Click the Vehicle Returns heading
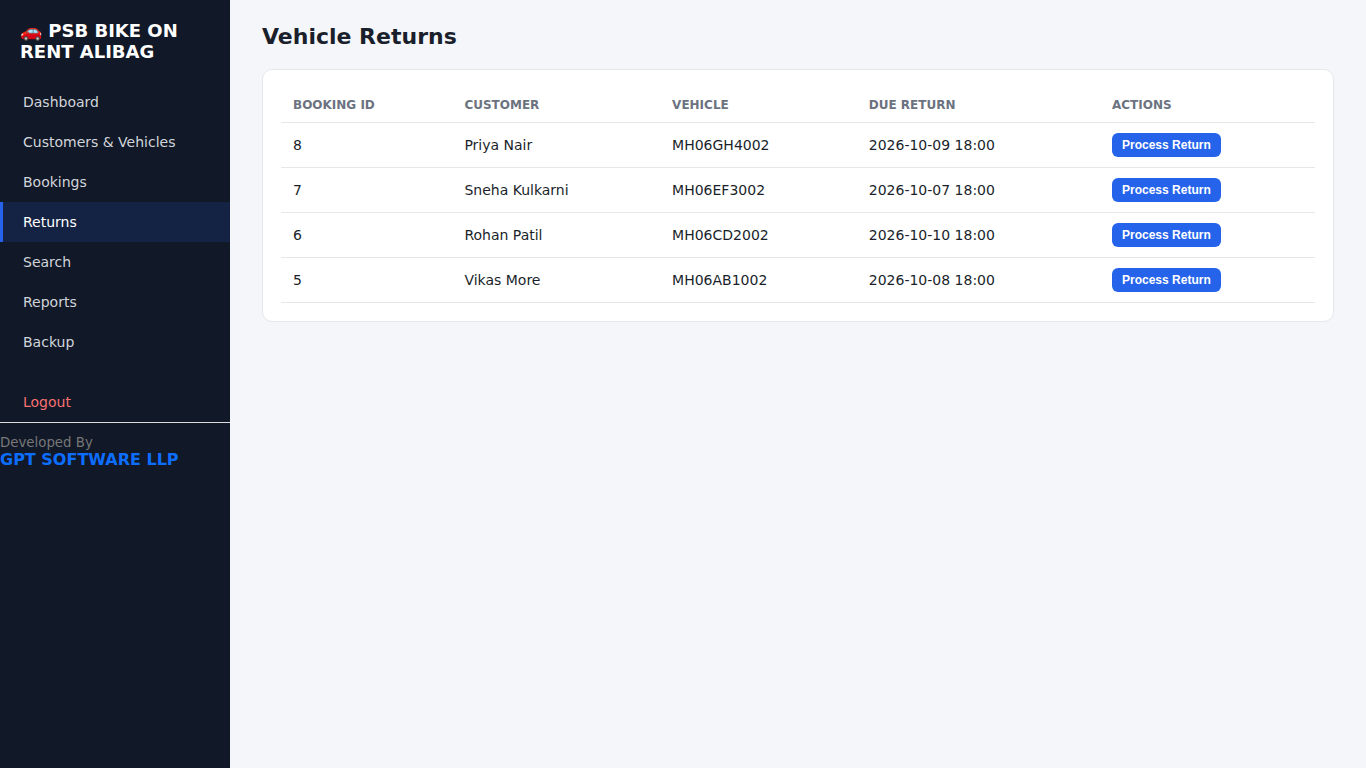Viewport: 1366px width, 768px height. point(359,36)
